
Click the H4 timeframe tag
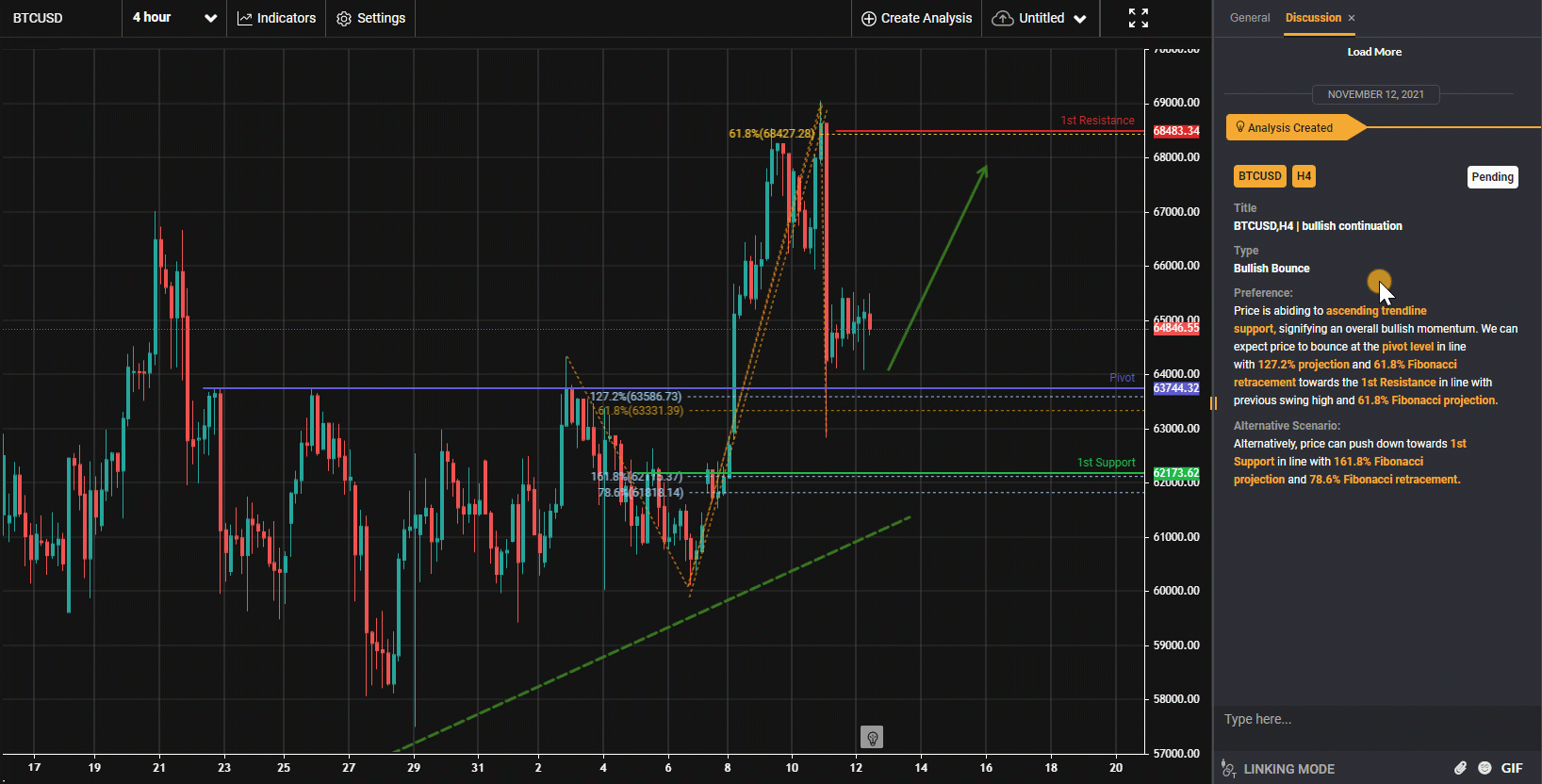1304,176
